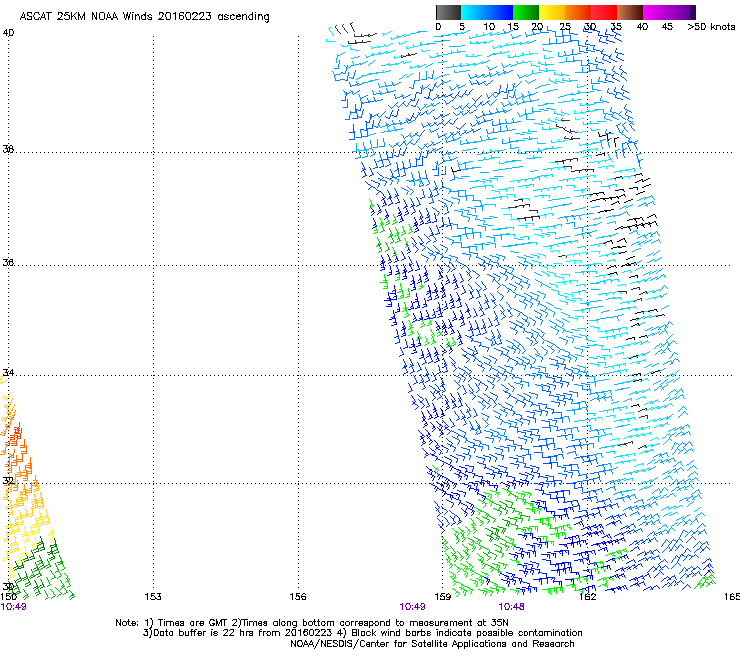Click the legend tick label '25'
Image resolution: width=740 pixels, height=650 pixels.
[x=565, y=27]
